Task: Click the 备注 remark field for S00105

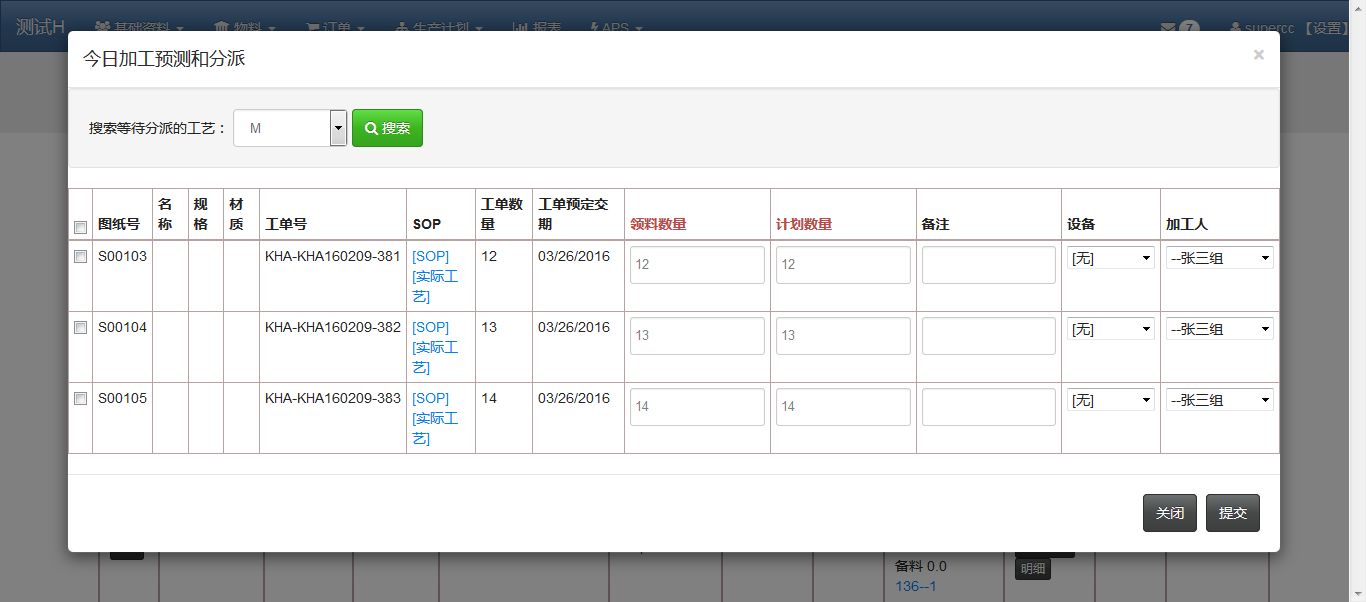Action: tap(988, 407)
